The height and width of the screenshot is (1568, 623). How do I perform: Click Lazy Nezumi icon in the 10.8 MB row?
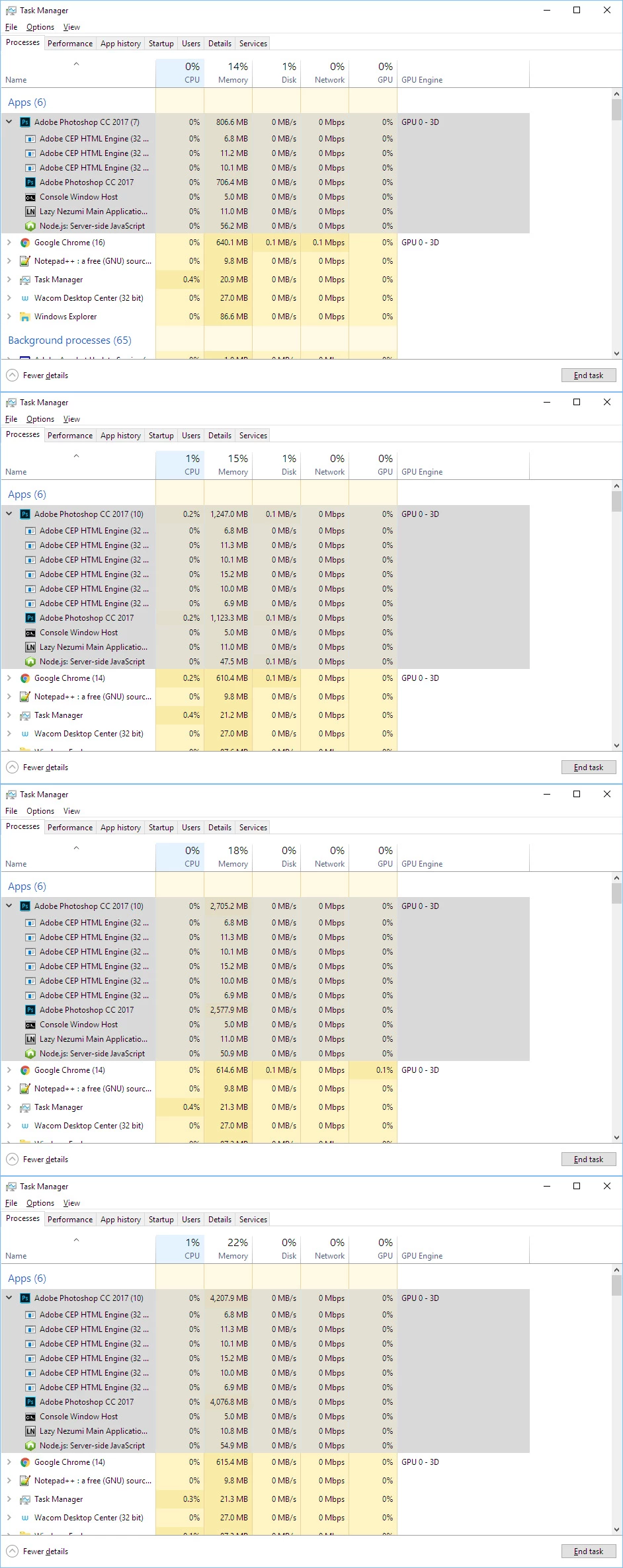(30, 1431)
